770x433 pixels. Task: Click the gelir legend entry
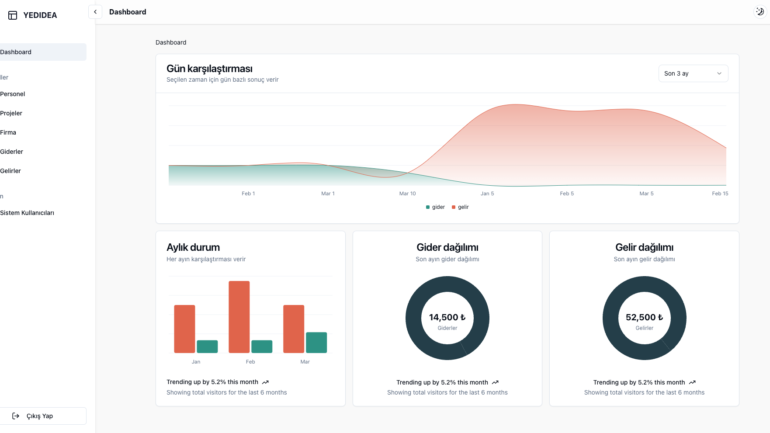point(460,207)
